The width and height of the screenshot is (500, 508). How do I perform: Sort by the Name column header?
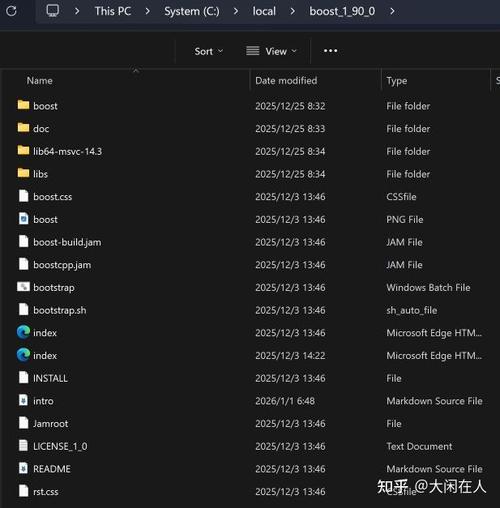(x=39, y=81)
